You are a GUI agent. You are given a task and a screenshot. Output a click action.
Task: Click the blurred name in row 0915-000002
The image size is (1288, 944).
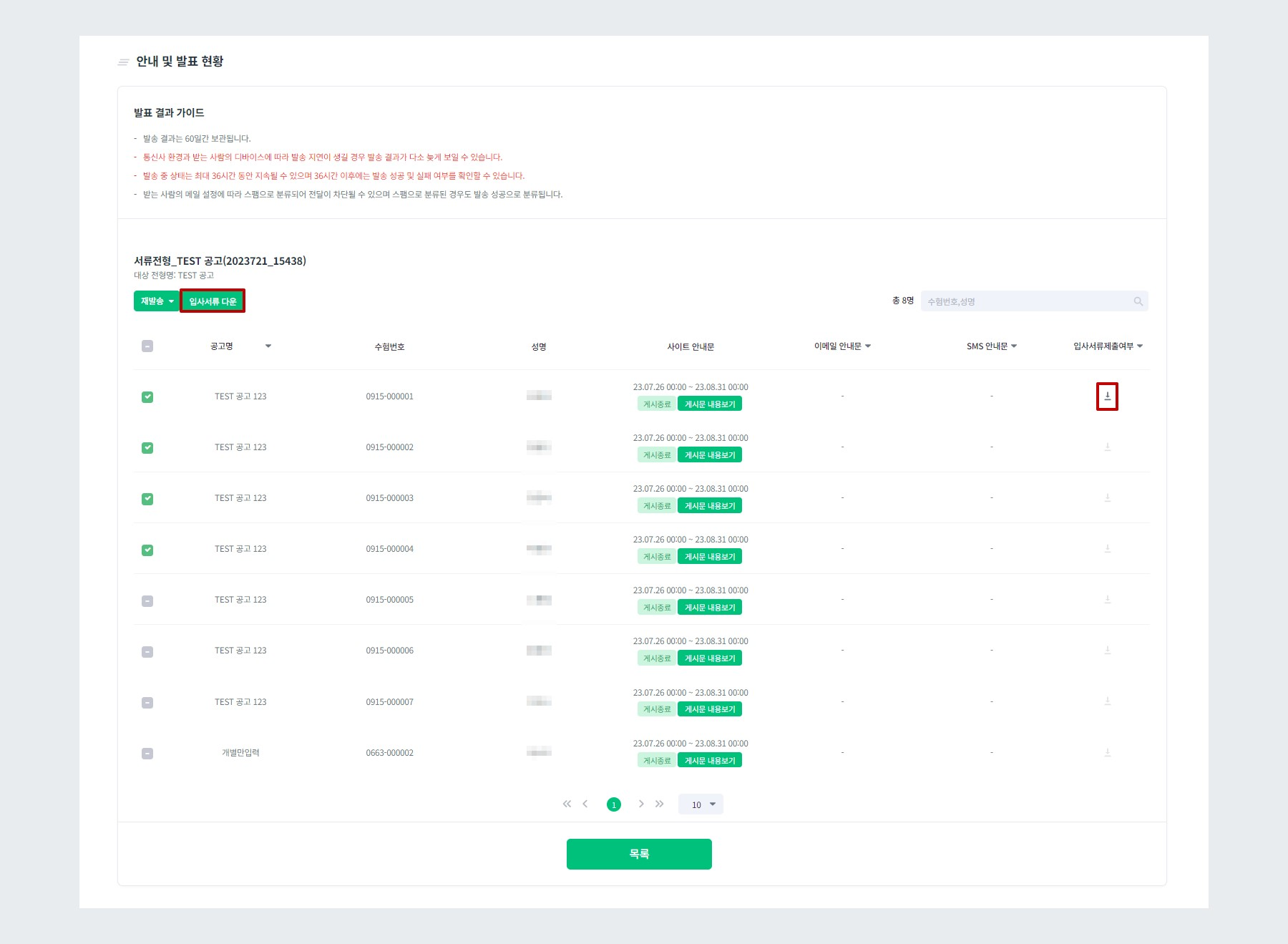539,447
